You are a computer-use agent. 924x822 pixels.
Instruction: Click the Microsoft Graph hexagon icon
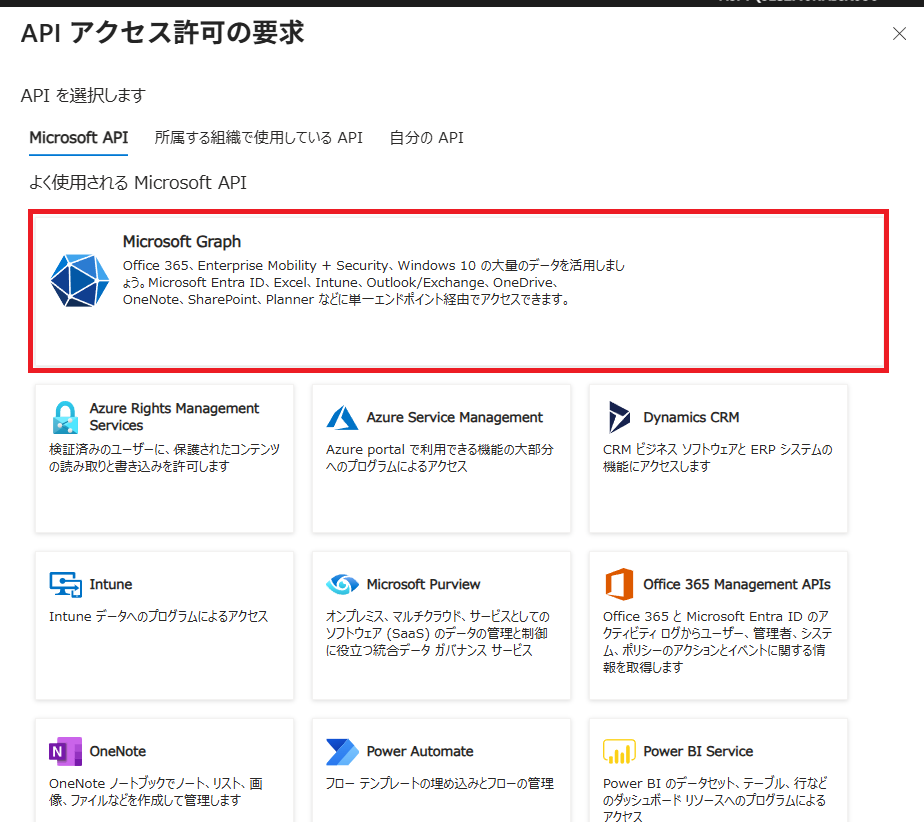79,281
